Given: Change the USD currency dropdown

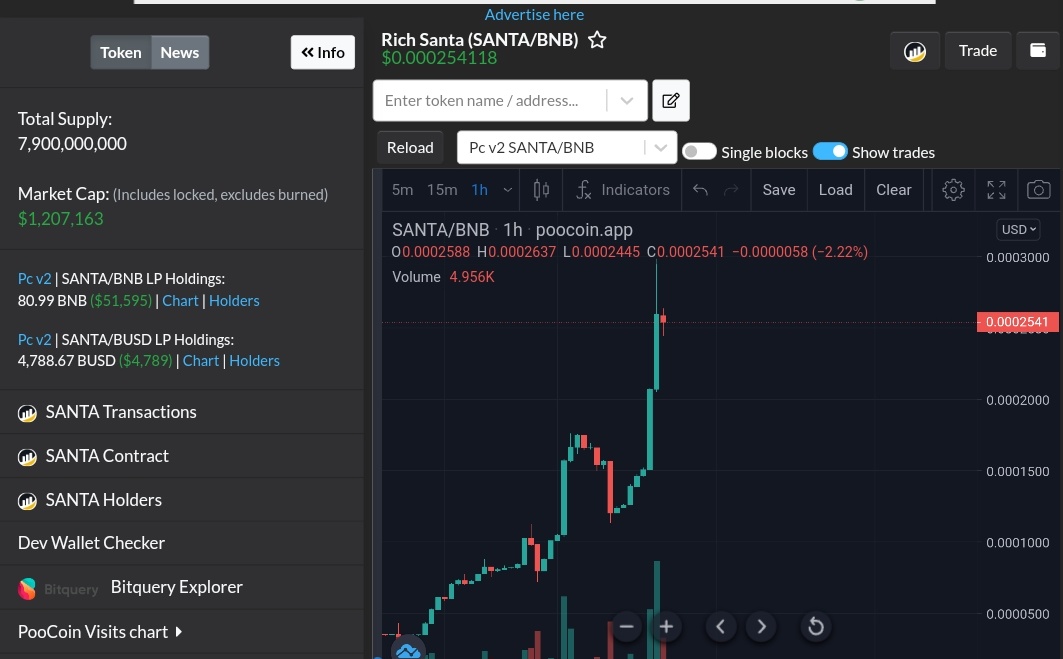Looking at the screenshot, I should tap(1018, 229).
